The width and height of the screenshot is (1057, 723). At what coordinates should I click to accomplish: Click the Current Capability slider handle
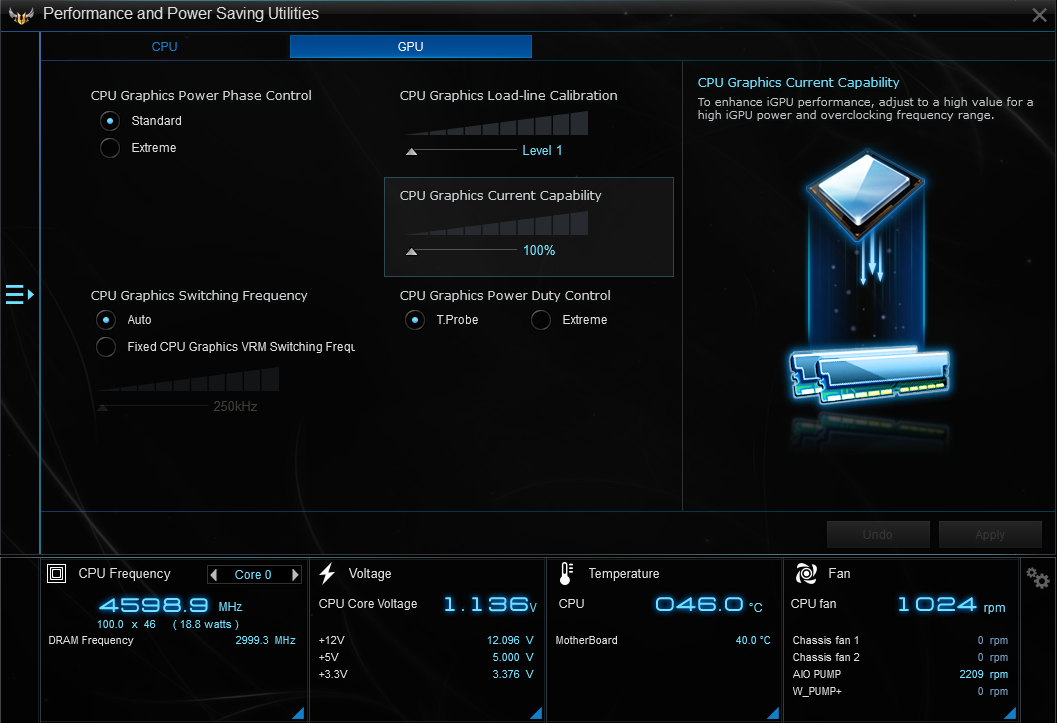(x=411, y=252)
